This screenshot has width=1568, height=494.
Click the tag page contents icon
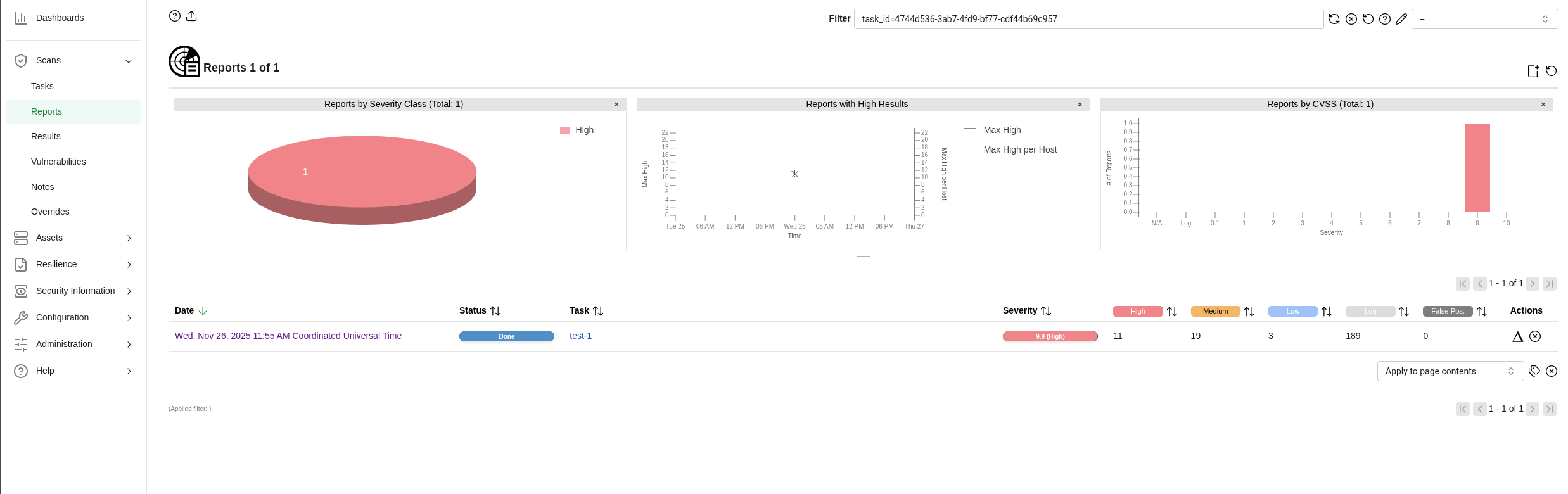(1534, 371)
